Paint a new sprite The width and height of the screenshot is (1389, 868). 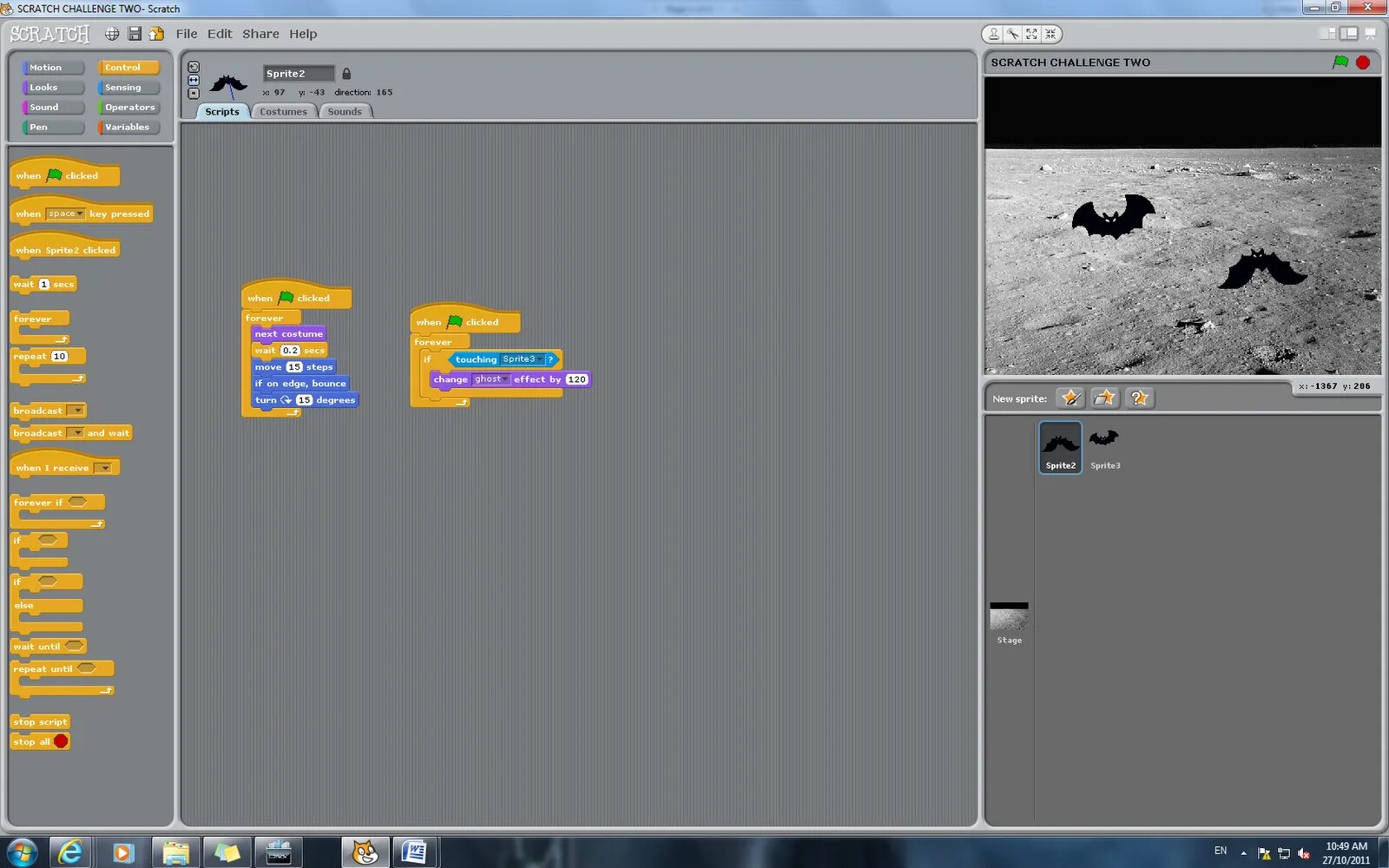1070,398
